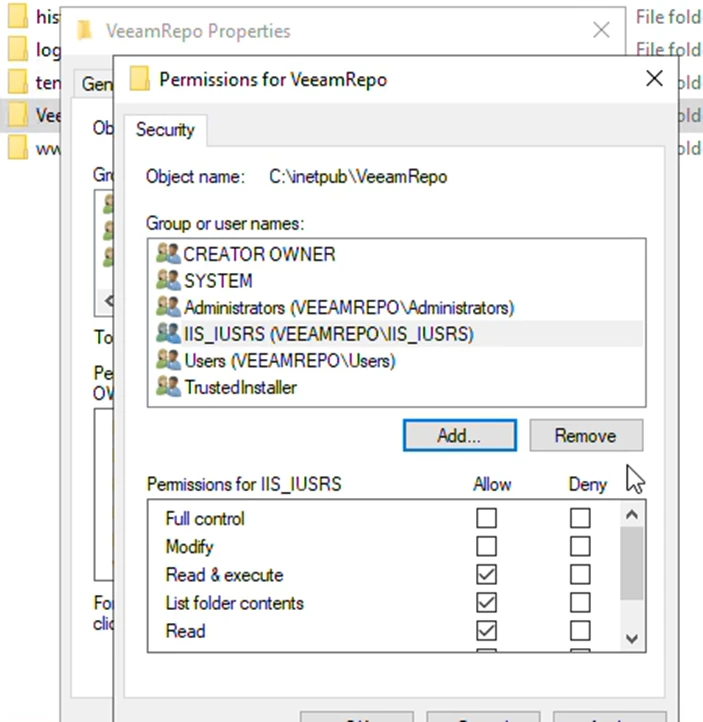Click the IIS_IUSRS user group icon
The height and width of the screenshot is (722, 703).
[168, 333]
